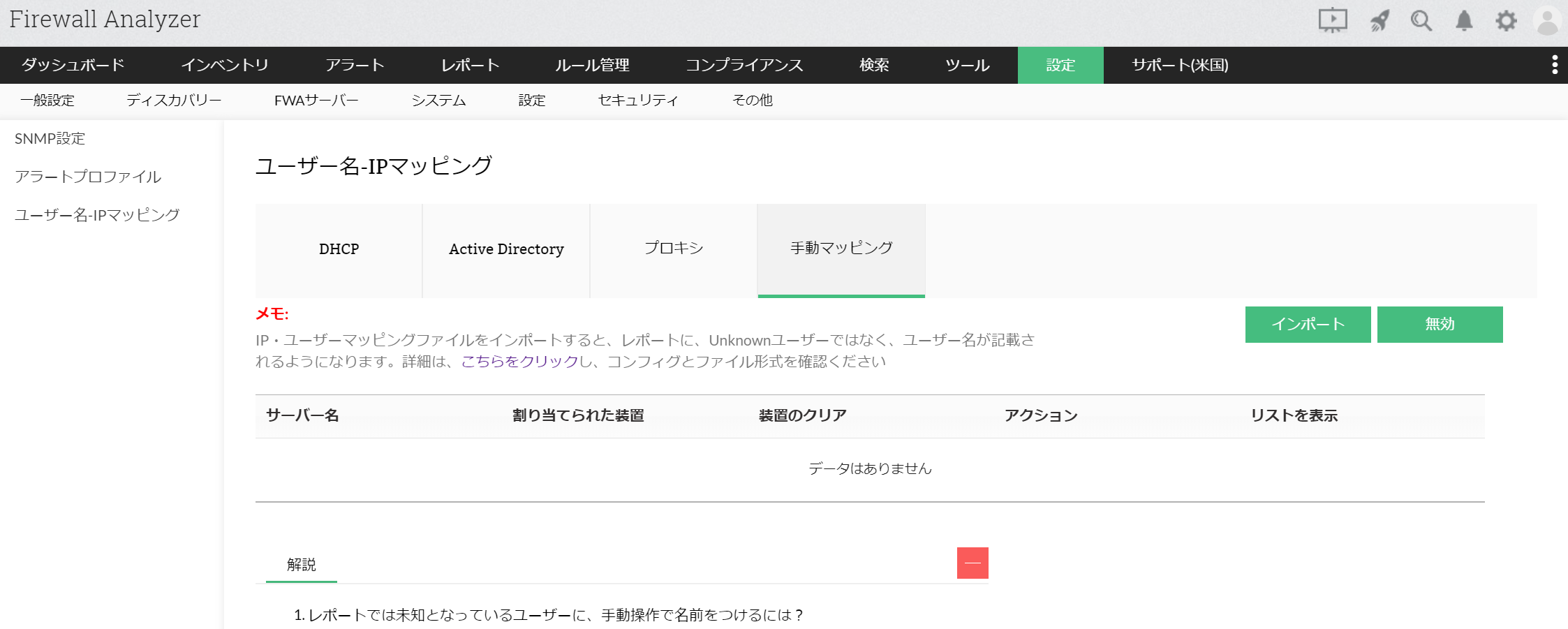Click the presentation screen icon in header
The width and height of the screenshot is (1568, 629).
pyautogui.click(x=1332, y=20)
